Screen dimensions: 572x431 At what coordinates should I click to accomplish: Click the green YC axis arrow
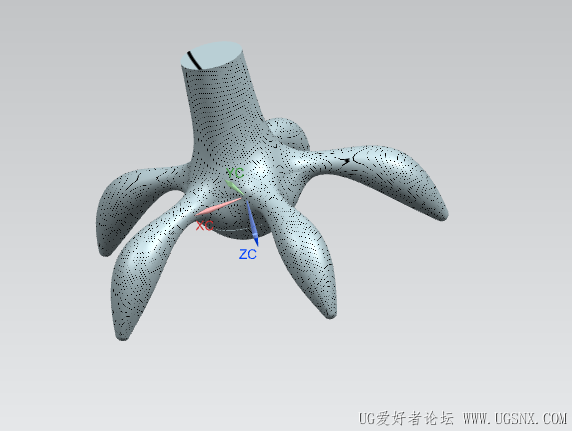click(234, 188)
